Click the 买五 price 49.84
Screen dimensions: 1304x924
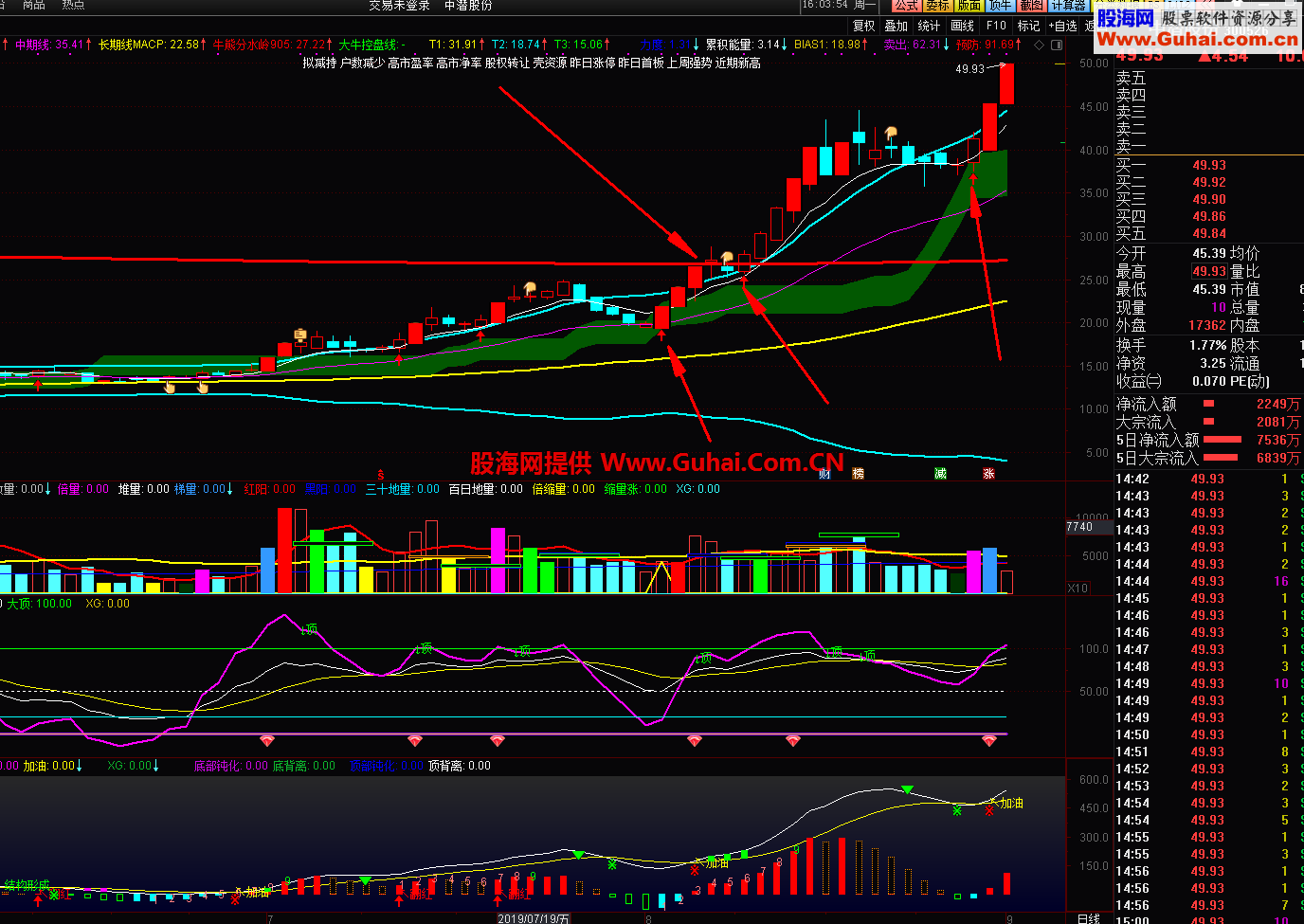pyautogui.click(x=1209, y=233)
